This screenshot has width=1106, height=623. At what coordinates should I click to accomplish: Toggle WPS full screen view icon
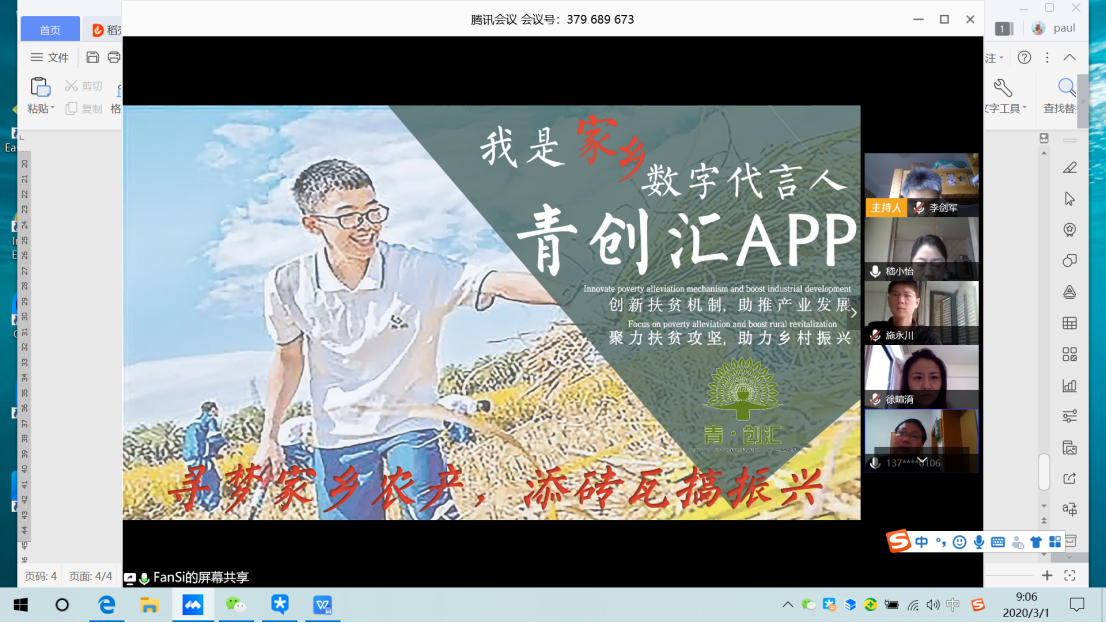[x=1070, y=576]
